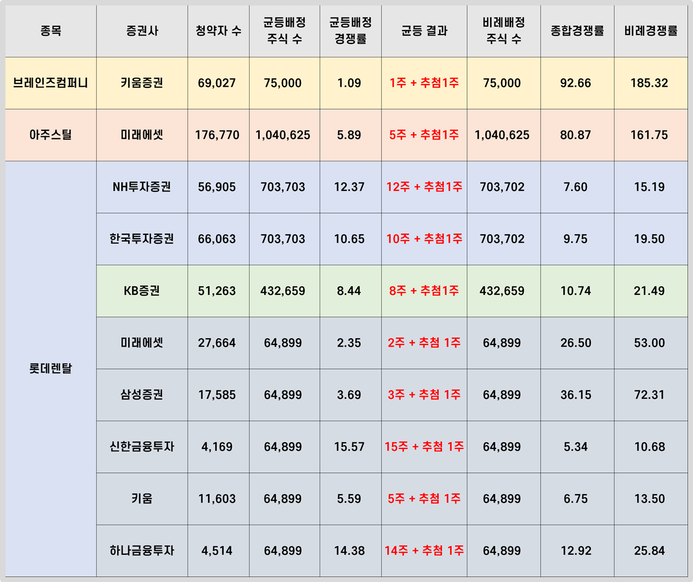Click competition rate 10.65
The height and width of the screenshot is (582, 693).
coord(349,239)
